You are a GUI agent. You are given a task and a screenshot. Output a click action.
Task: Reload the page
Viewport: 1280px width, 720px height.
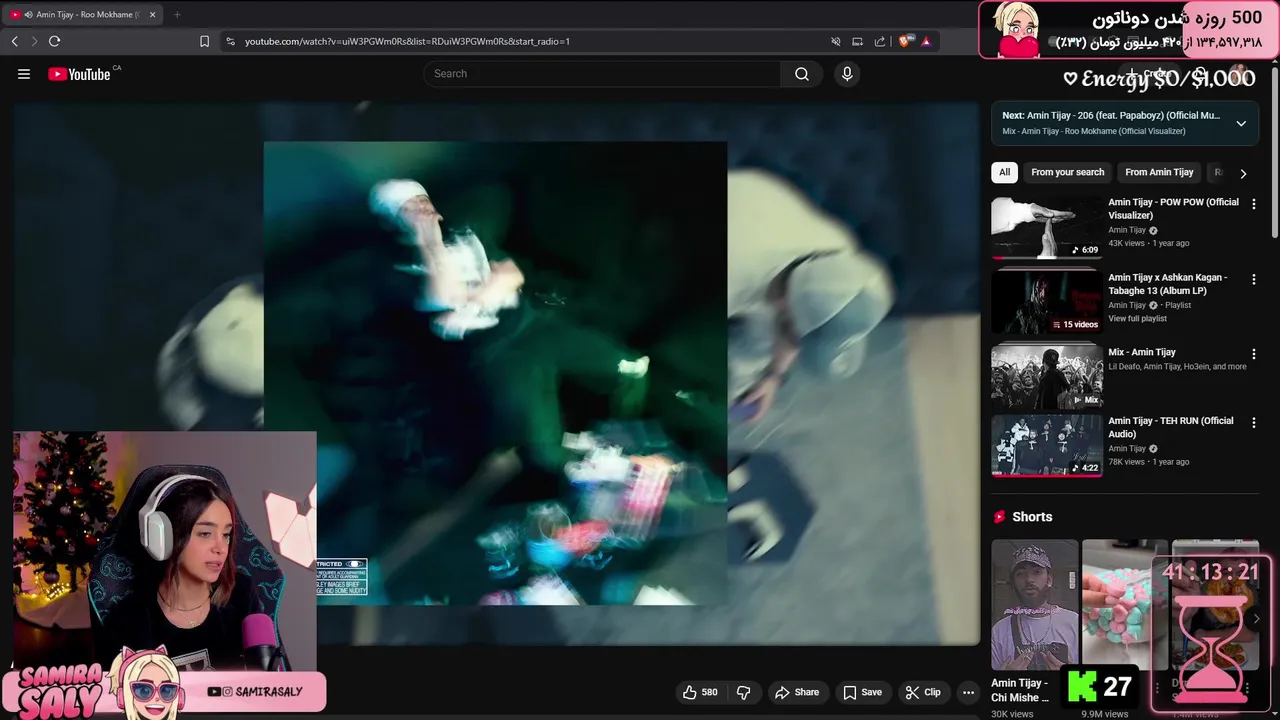[54, 41]
